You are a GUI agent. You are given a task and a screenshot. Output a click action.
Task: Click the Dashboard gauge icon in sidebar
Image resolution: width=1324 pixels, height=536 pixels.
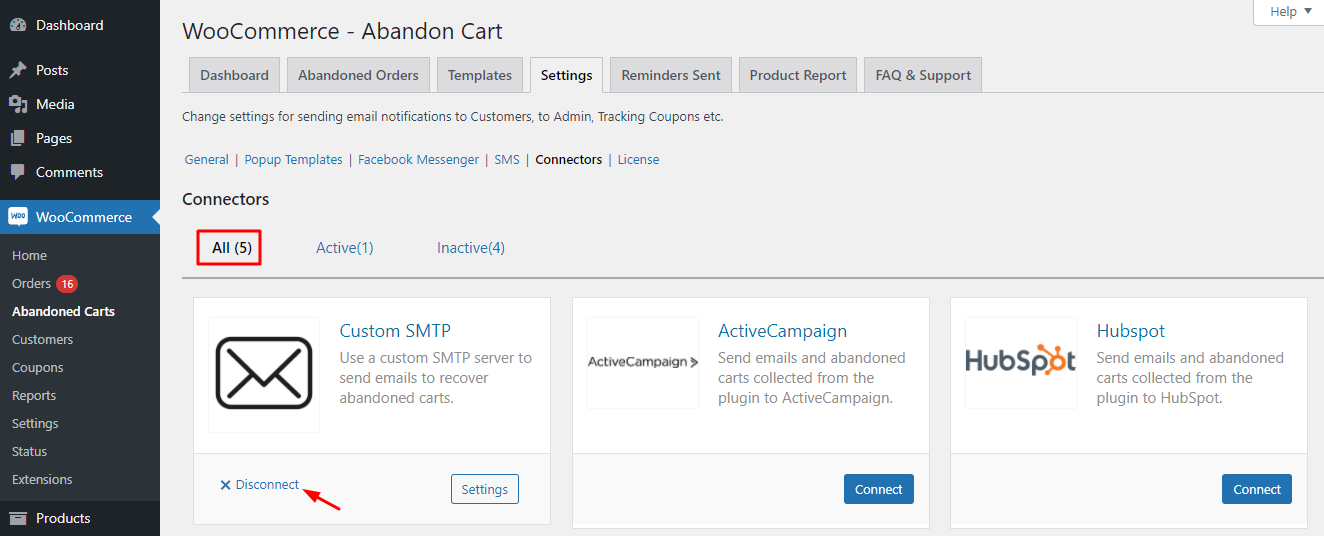click(x=18, y=25)
